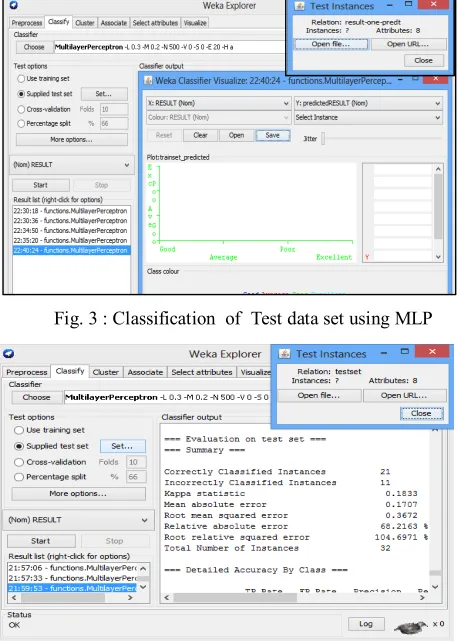The width and height of the screenshot is (458, 642).
Task: Select result entry 21:57:33 functions.MultilayerPerceptron
Action: pos(72,578)
